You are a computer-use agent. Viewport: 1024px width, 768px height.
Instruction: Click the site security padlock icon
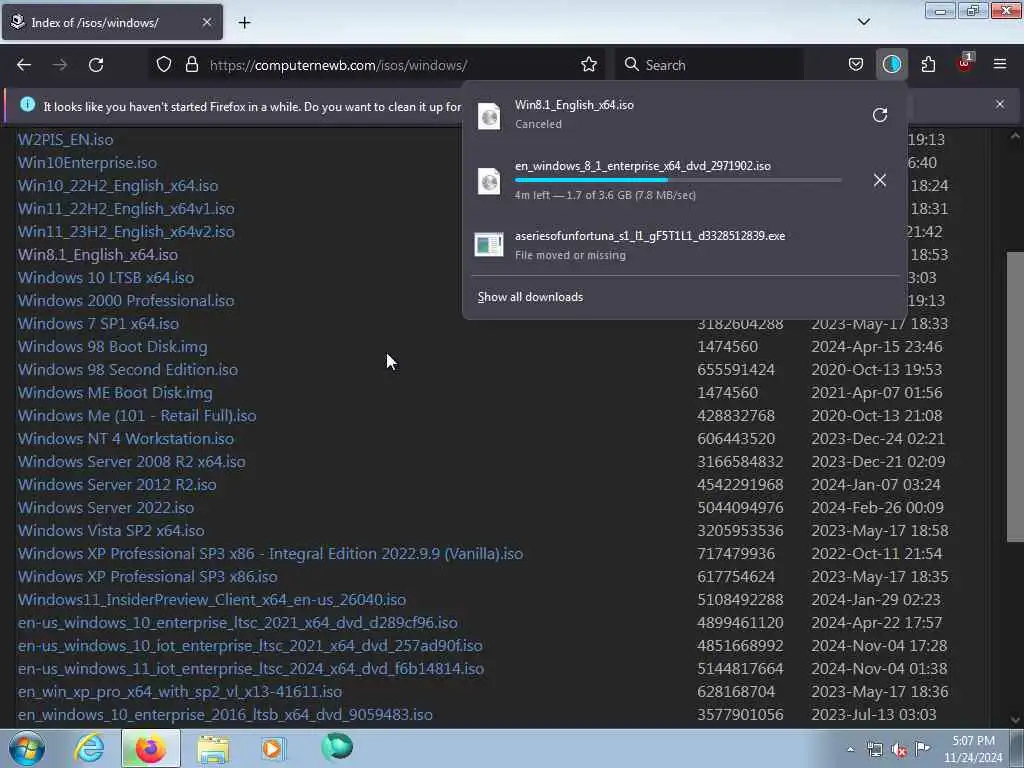191,65
